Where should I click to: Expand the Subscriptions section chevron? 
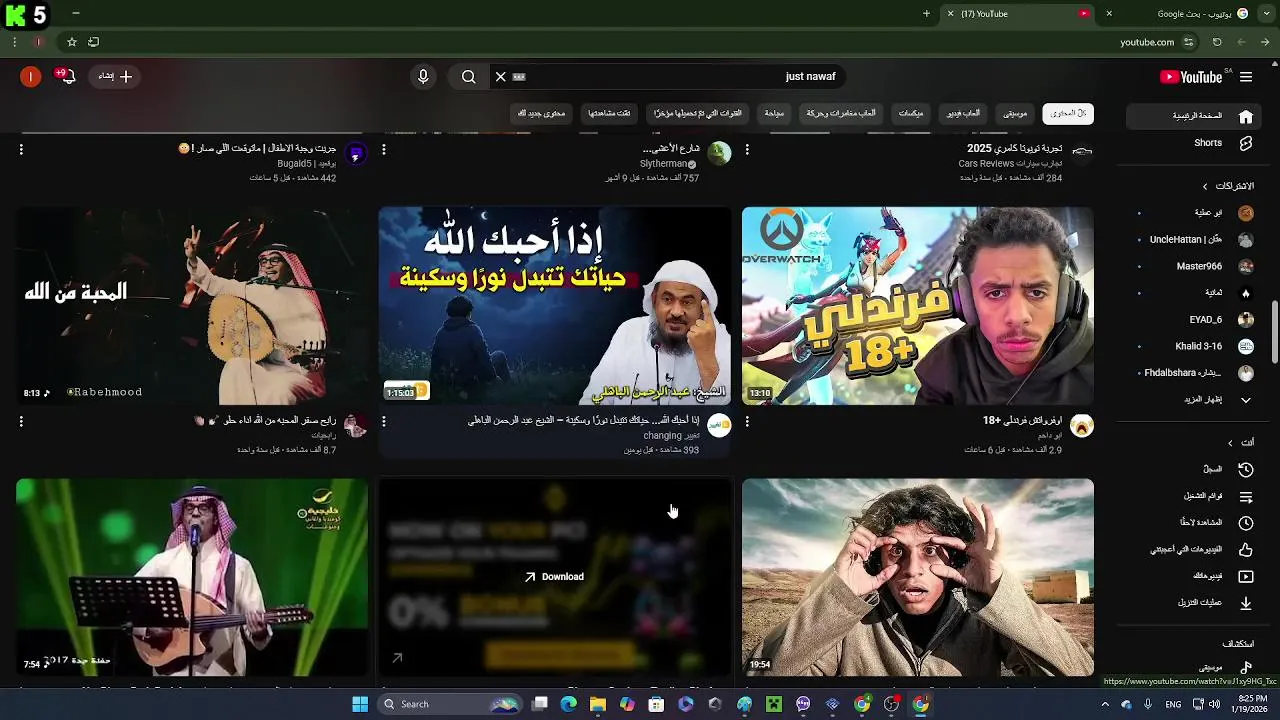coord(1205,186)
